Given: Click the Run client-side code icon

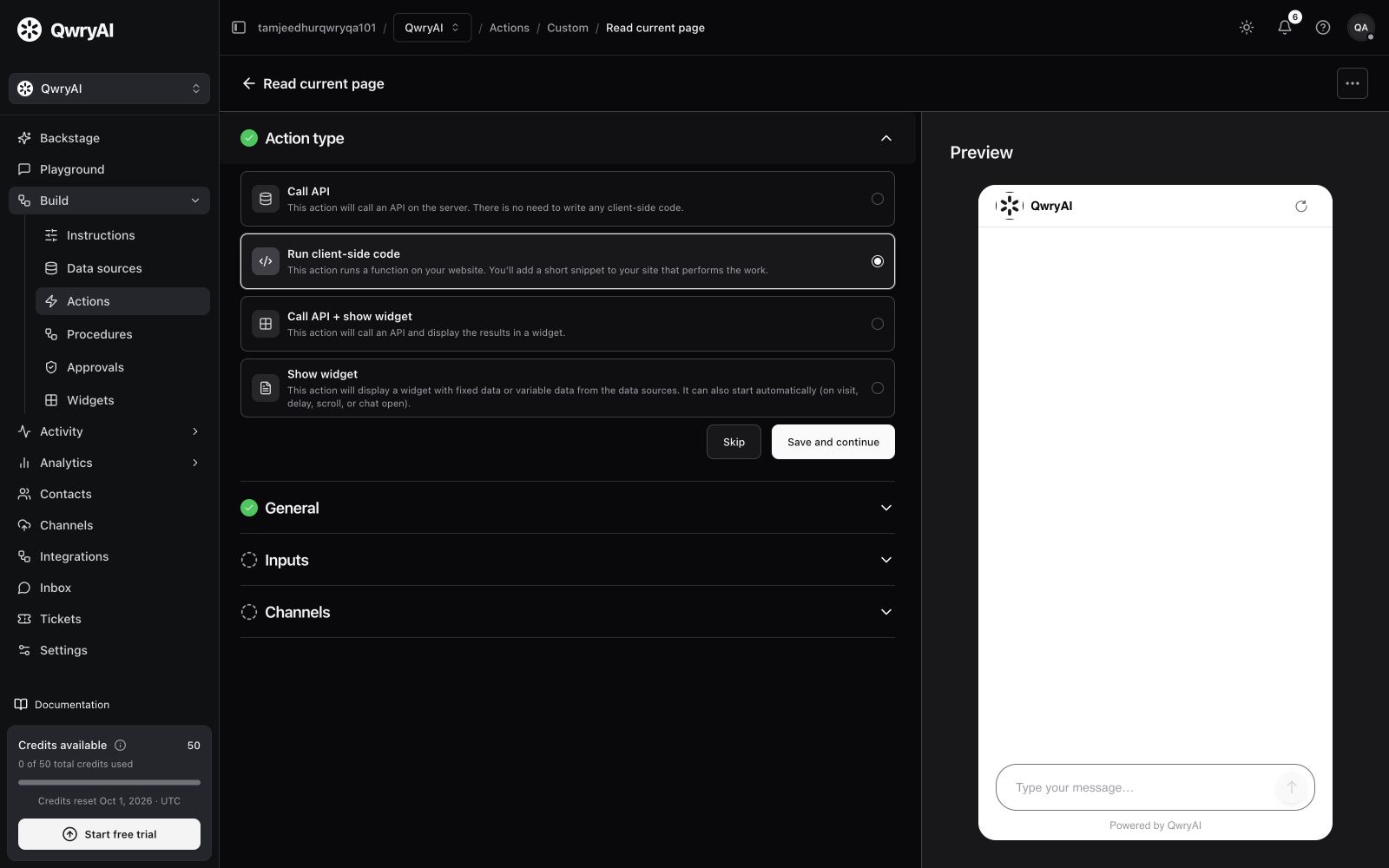Looking at the screenshot, I should pos(266,261).
